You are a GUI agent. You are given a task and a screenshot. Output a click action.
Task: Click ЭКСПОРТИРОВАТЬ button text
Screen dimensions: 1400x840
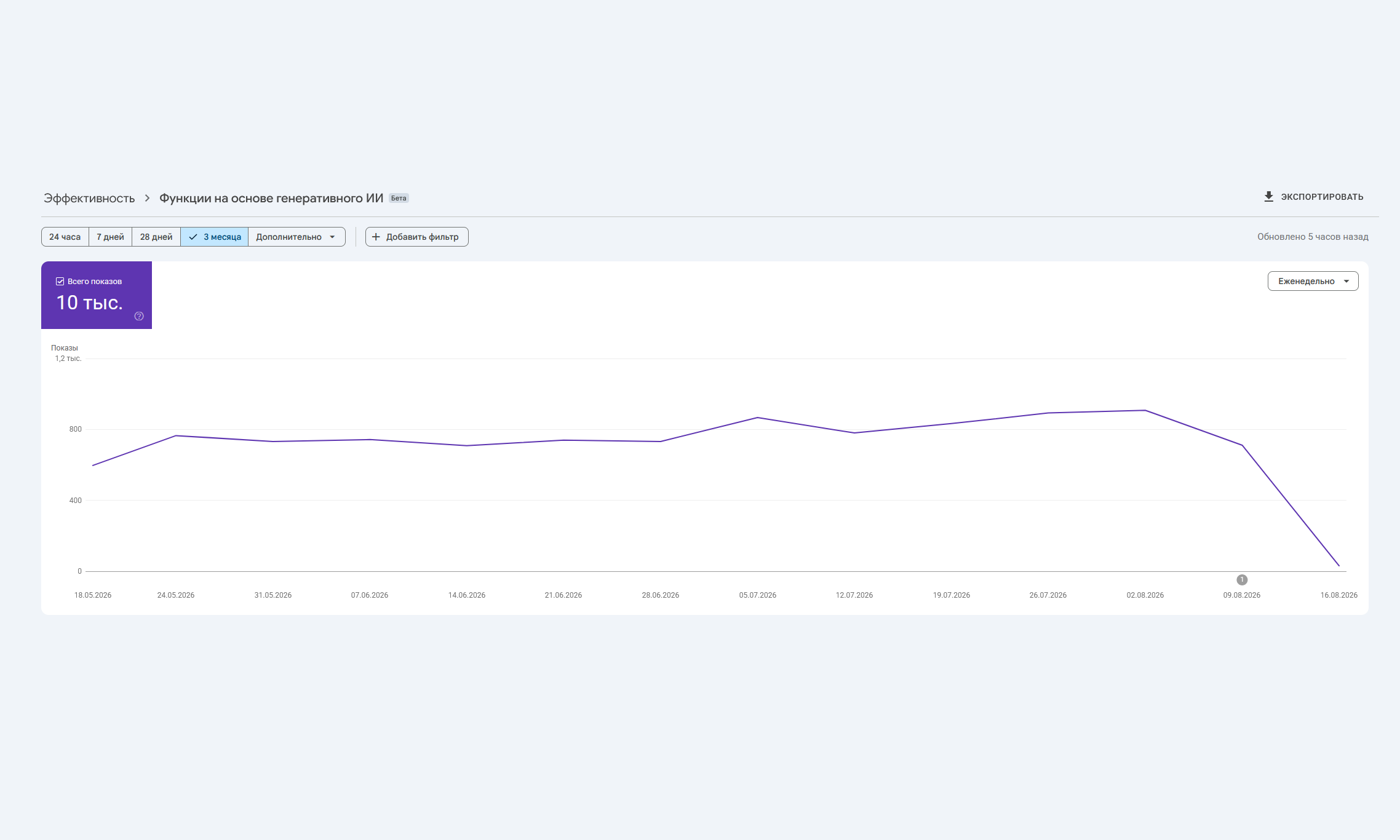[x=1322, y=197]
